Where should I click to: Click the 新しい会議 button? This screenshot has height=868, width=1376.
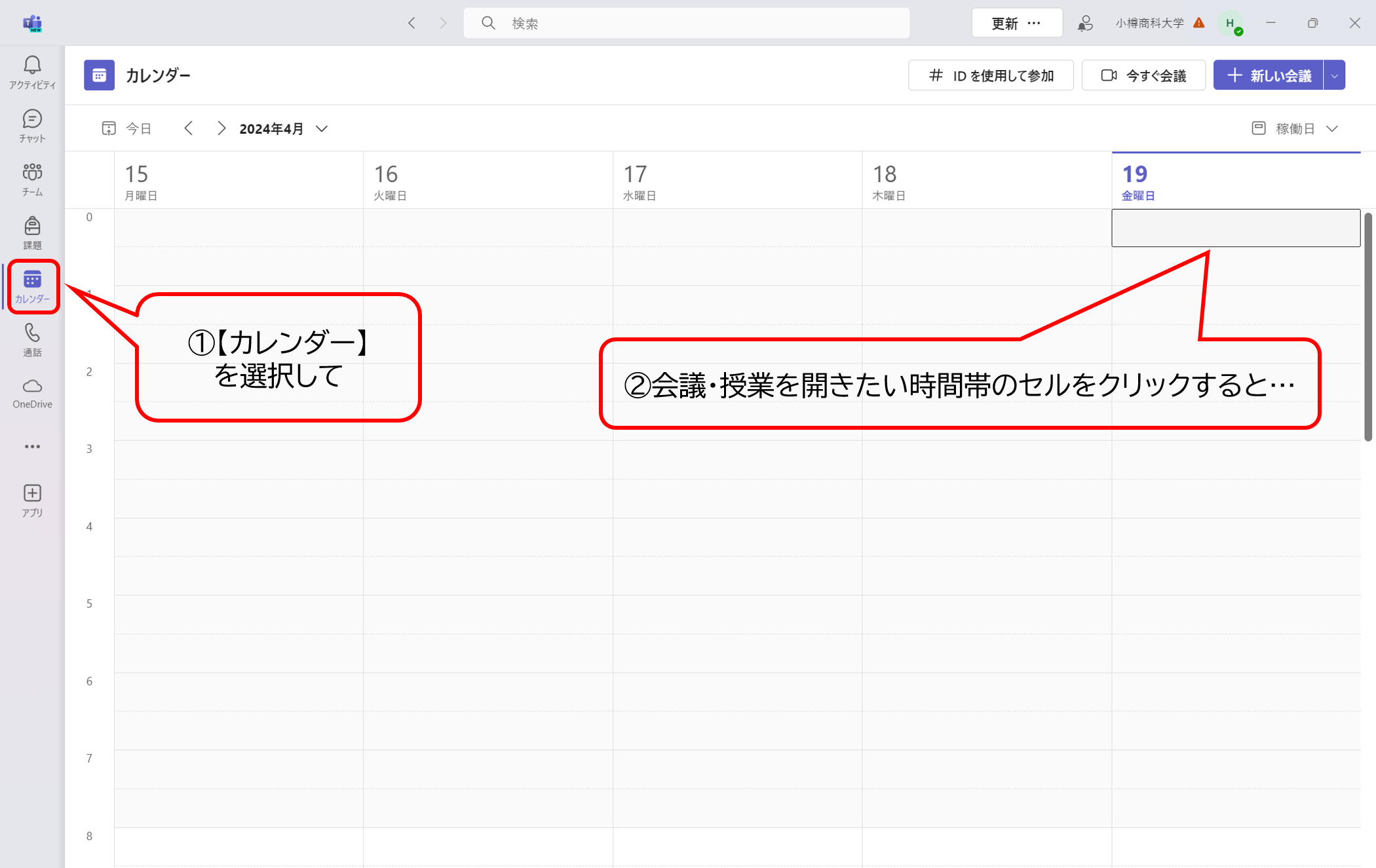(x=1269, y=75)
